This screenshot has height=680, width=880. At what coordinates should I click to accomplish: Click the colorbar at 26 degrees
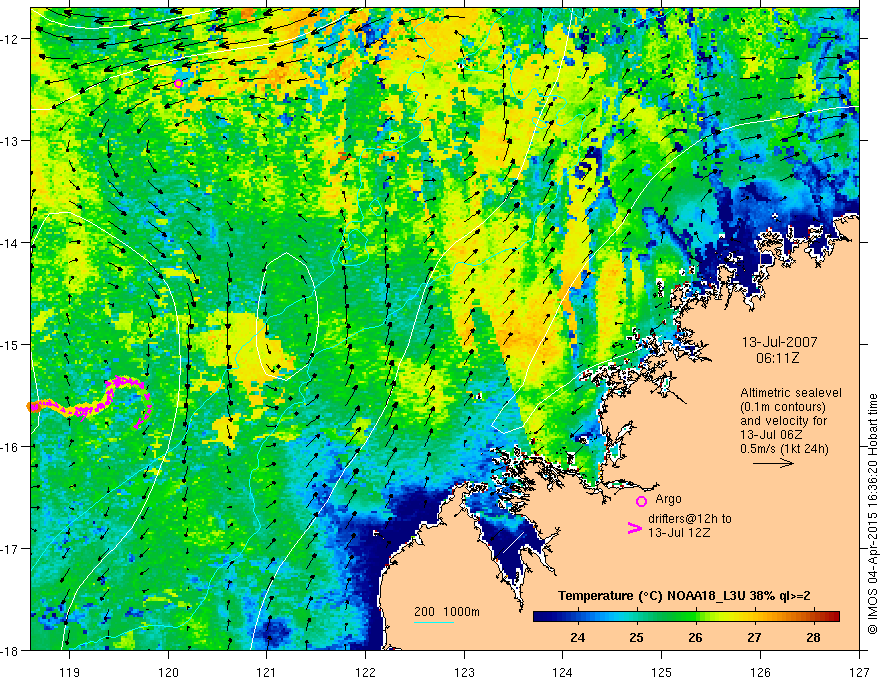pos(695,617)
